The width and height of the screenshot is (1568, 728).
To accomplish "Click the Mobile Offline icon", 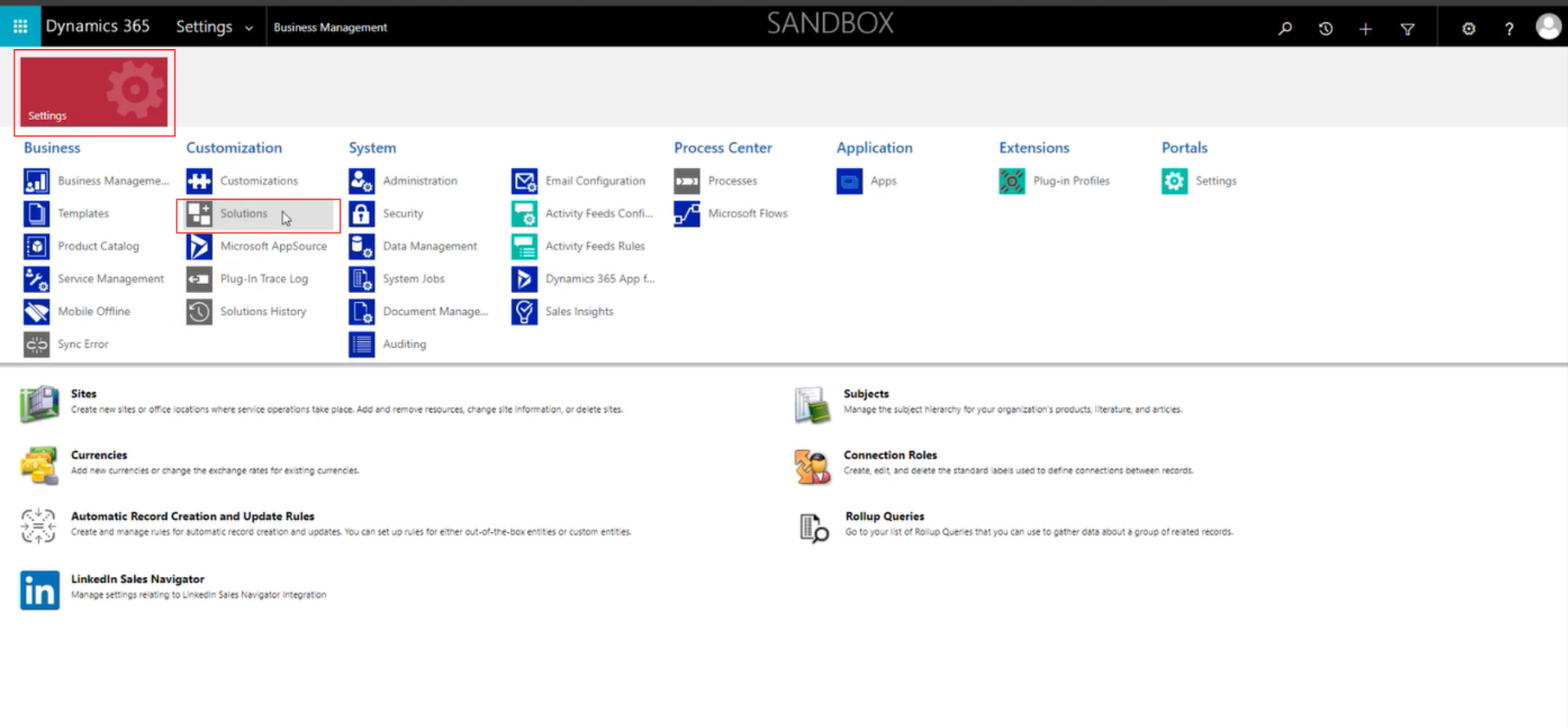I will click(37, 312).
